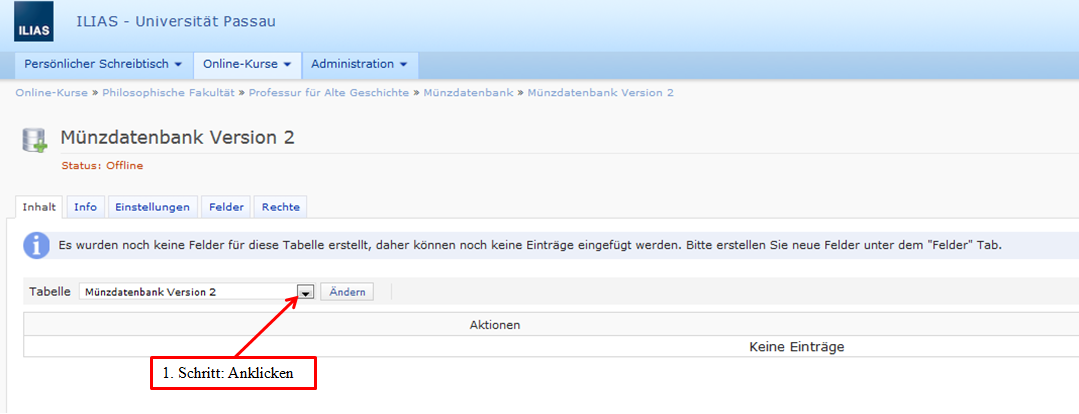Click the Online-Kurse breadcrumb link
This screenshot has height=414, width=1079.
point(51,93)
